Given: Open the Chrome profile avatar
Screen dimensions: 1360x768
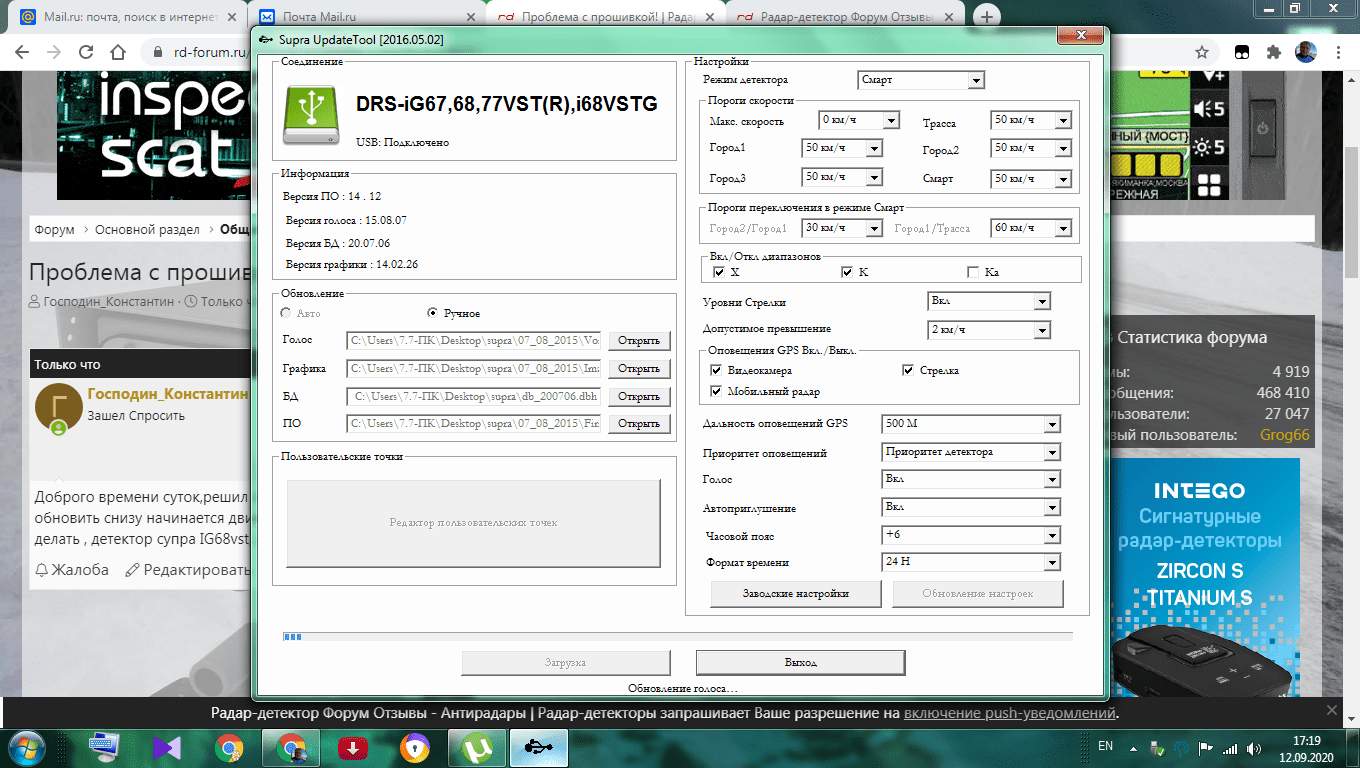Looking at the screenshot, I should (1305, 52).
